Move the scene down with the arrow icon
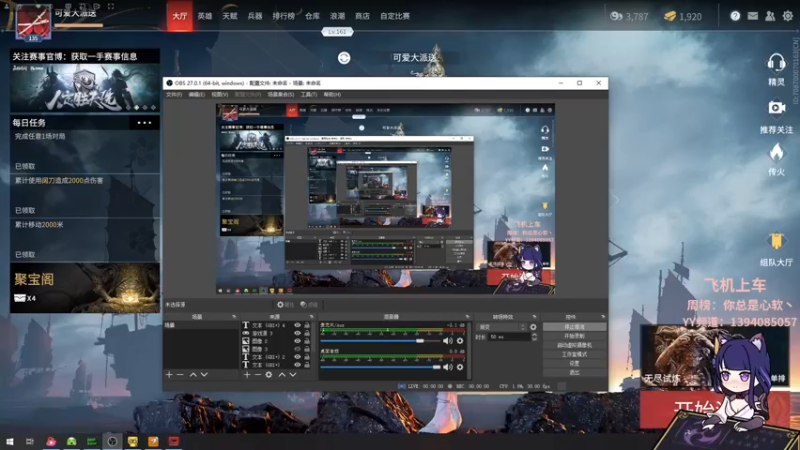The width and height of the screenshot is (800, 450). (204, 375)
